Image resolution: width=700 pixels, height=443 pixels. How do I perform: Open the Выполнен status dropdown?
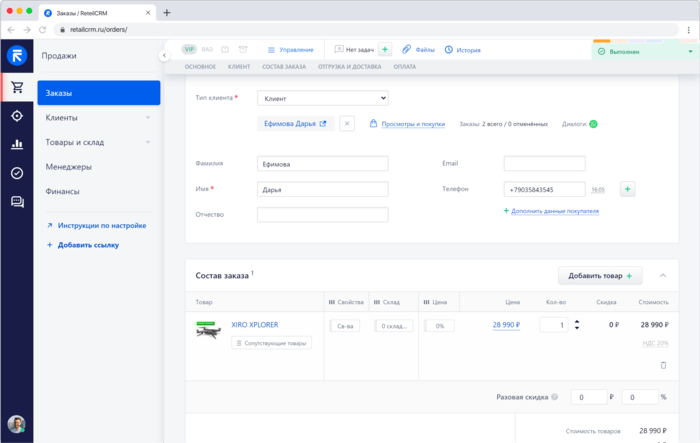click(x=645, y=51)
